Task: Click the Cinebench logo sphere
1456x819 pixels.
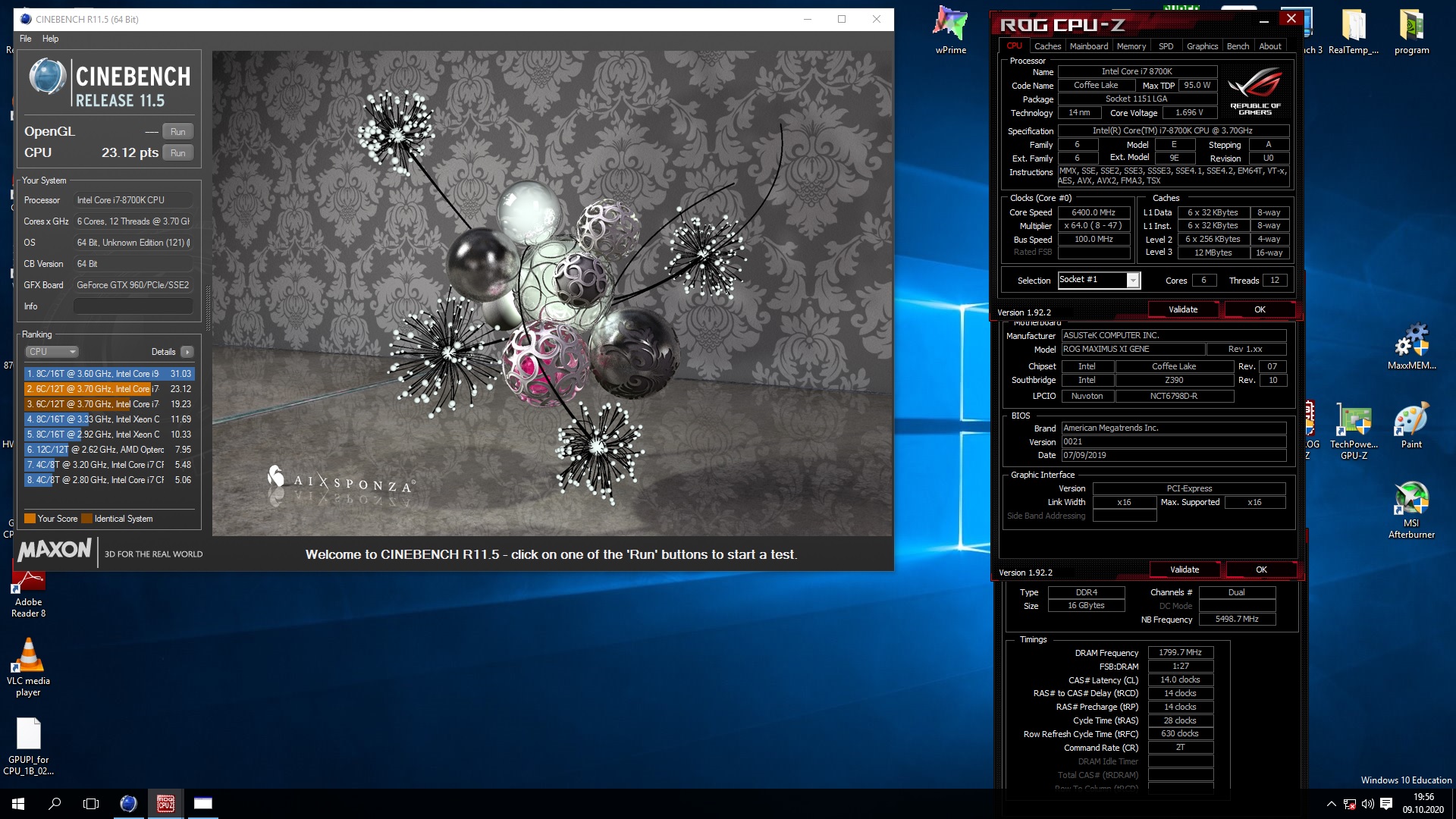Action: pos(47,77)
